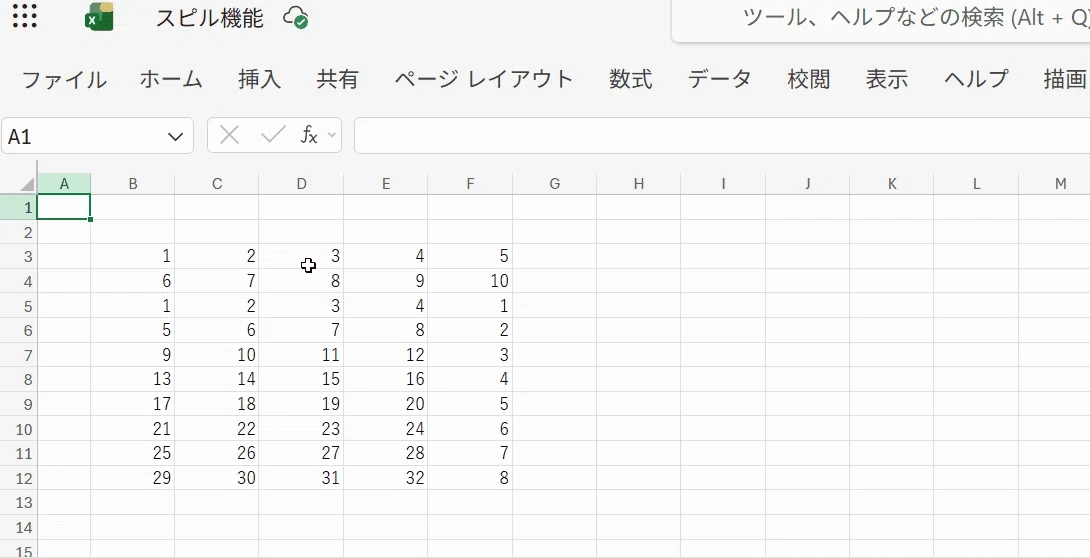This screenshot has height=558, width=1090.
Task: Click inside the formula bar
Action: [x=722, y=136]
